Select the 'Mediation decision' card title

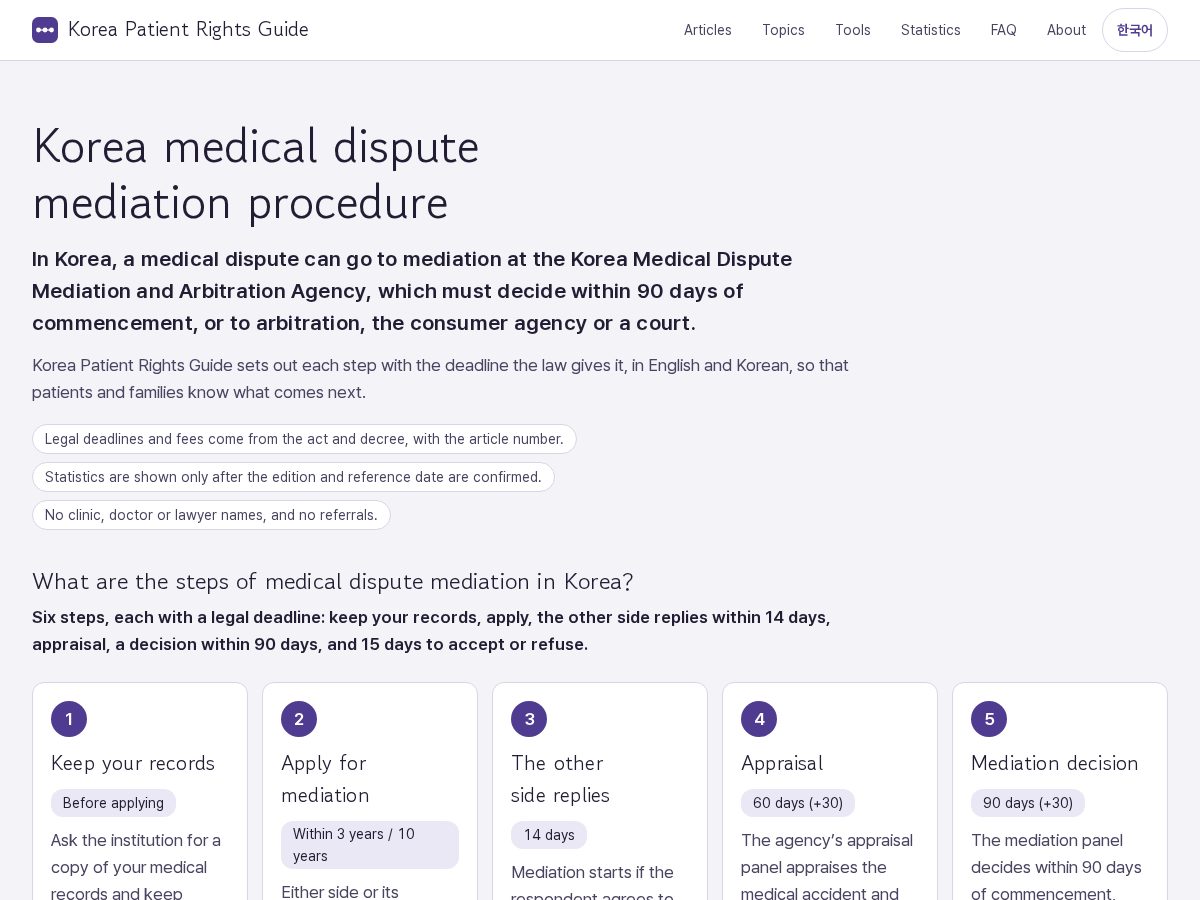[1054, 763]
